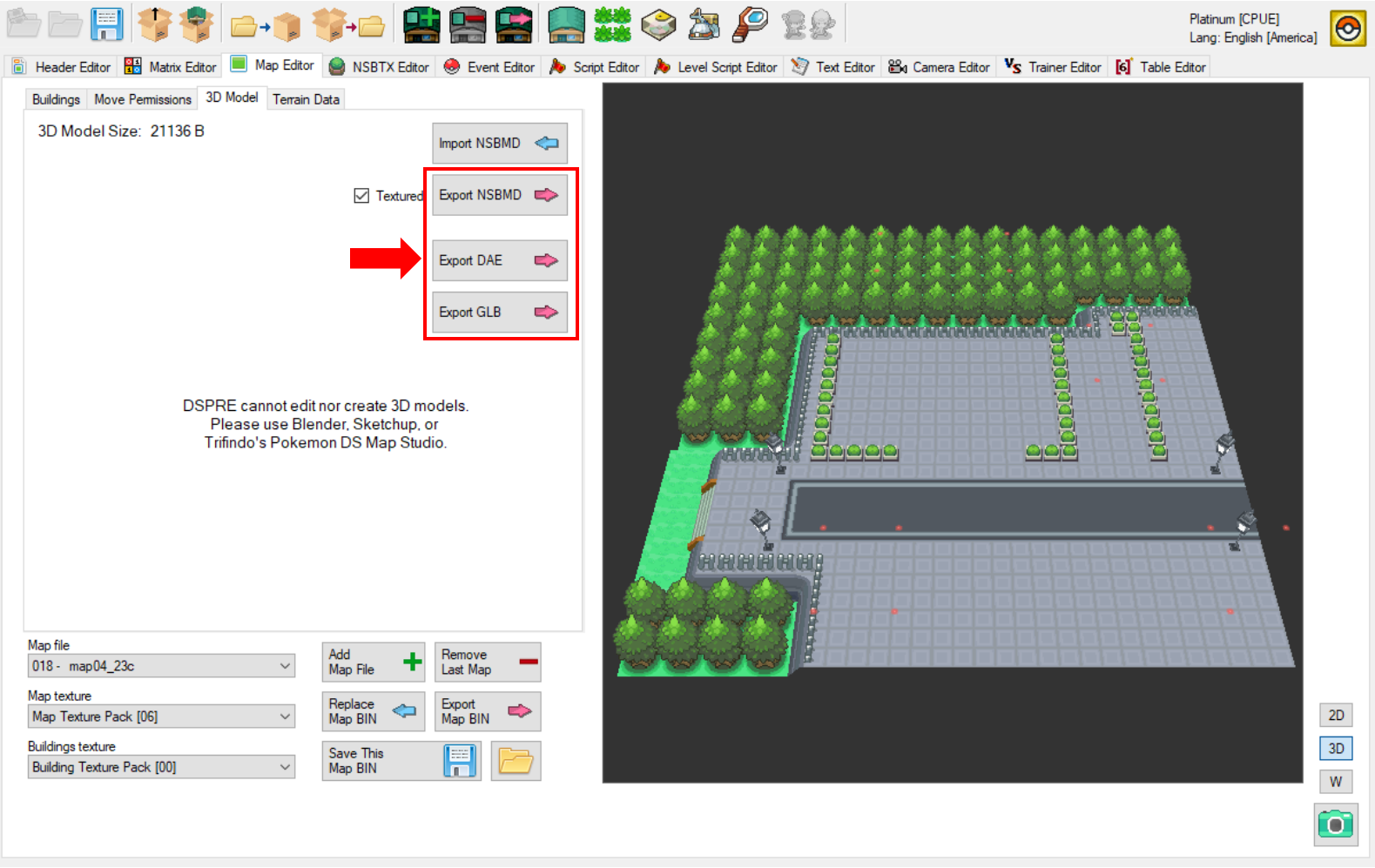Click the Import NSBMD button
Image resolution: width=1375 pixels, height=868 pixels.
pyautogui.click(x=500, y=143)
